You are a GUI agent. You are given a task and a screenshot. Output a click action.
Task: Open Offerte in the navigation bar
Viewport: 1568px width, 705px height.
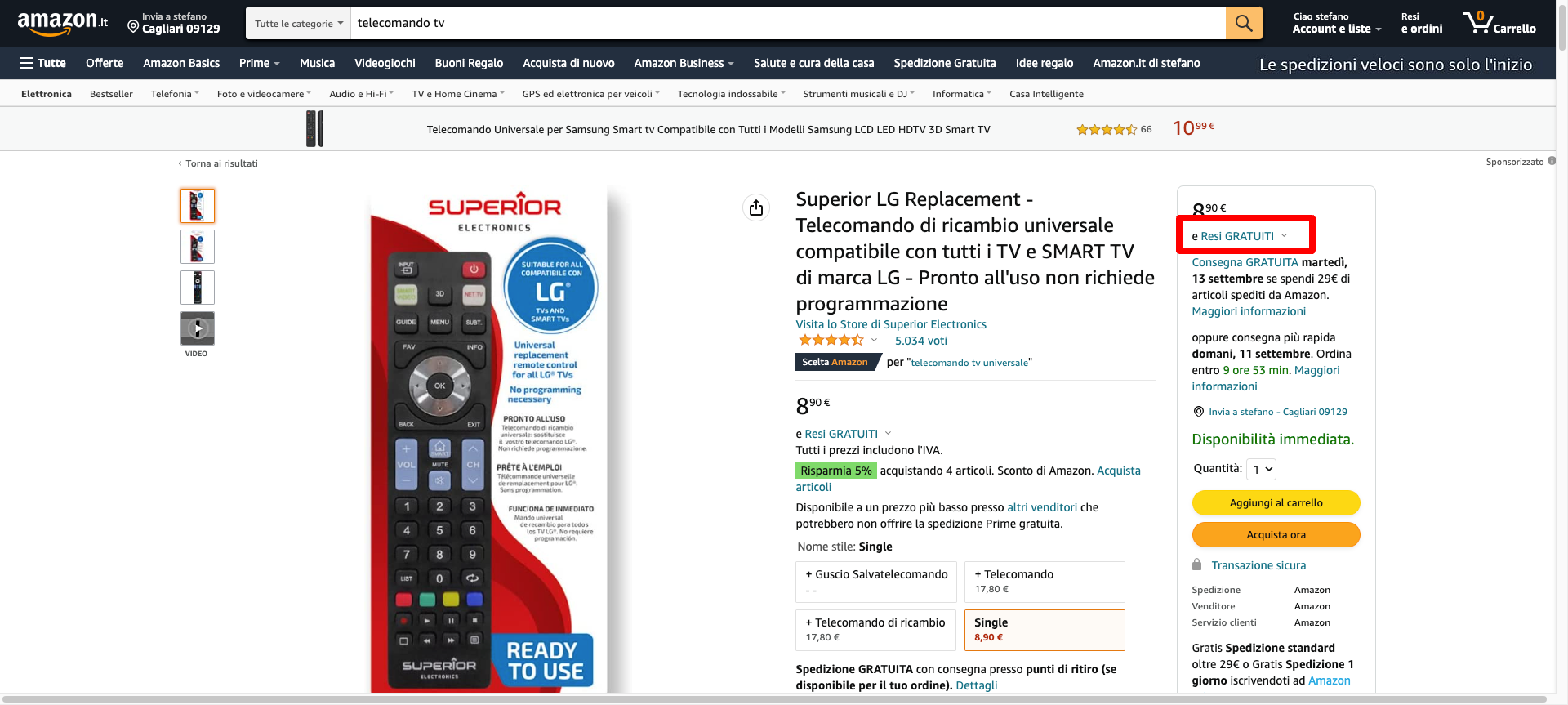pyautogui.click(x=105, y=63)
